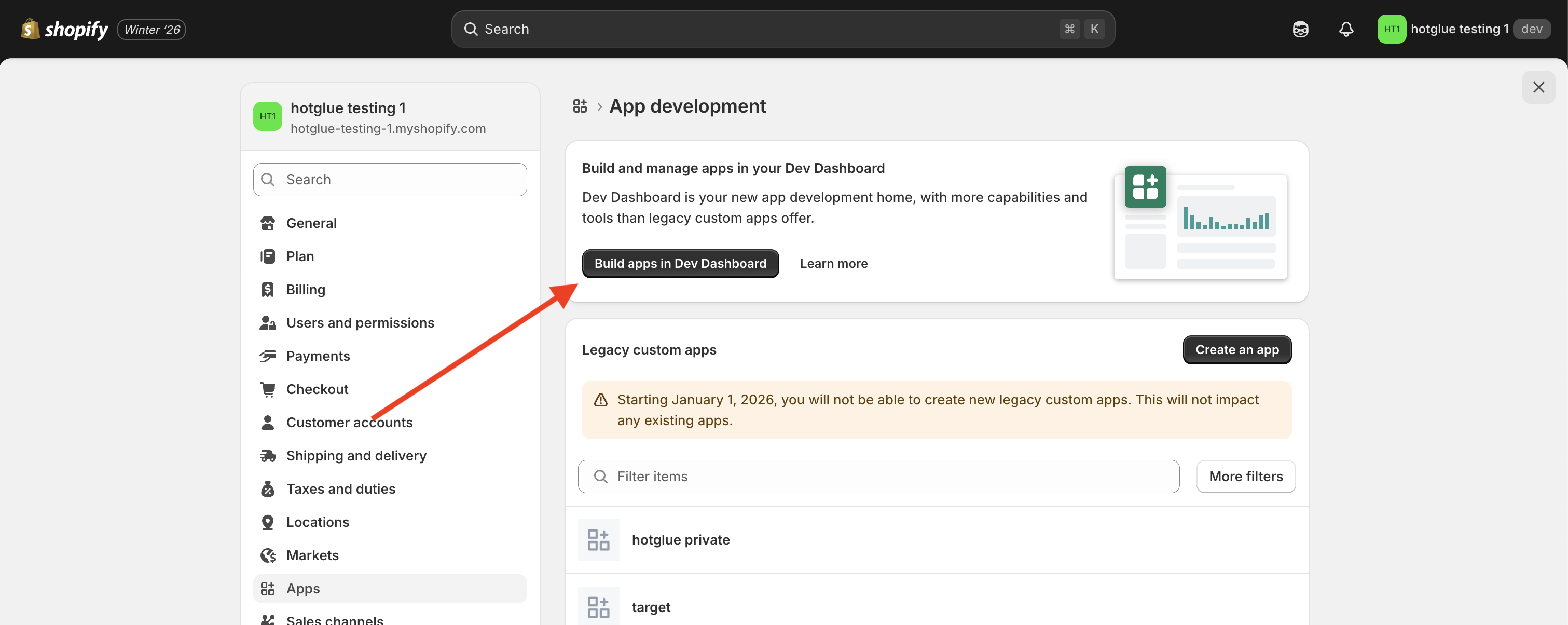Focus the Filter items field
1568x625 pixels.
tap(878, 477)
